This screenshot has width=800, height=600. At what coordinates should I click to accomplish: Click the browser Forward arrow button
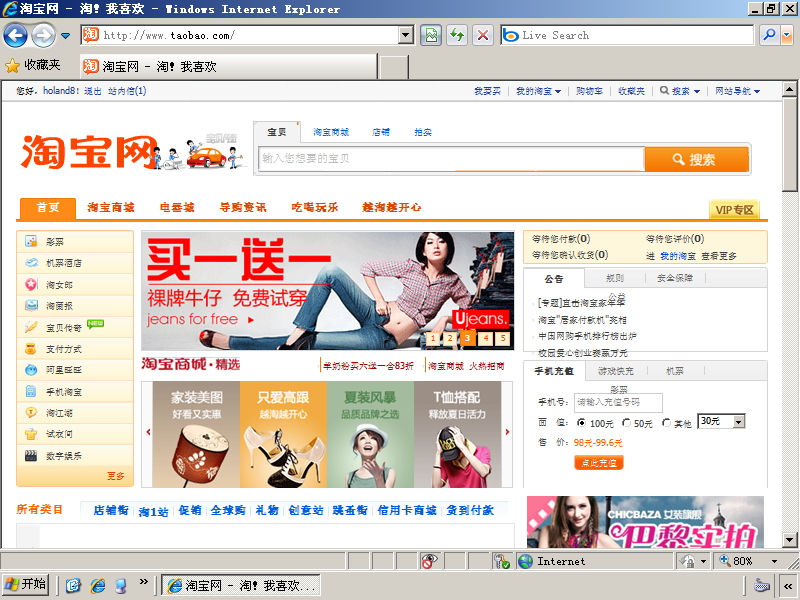(44, 35)
